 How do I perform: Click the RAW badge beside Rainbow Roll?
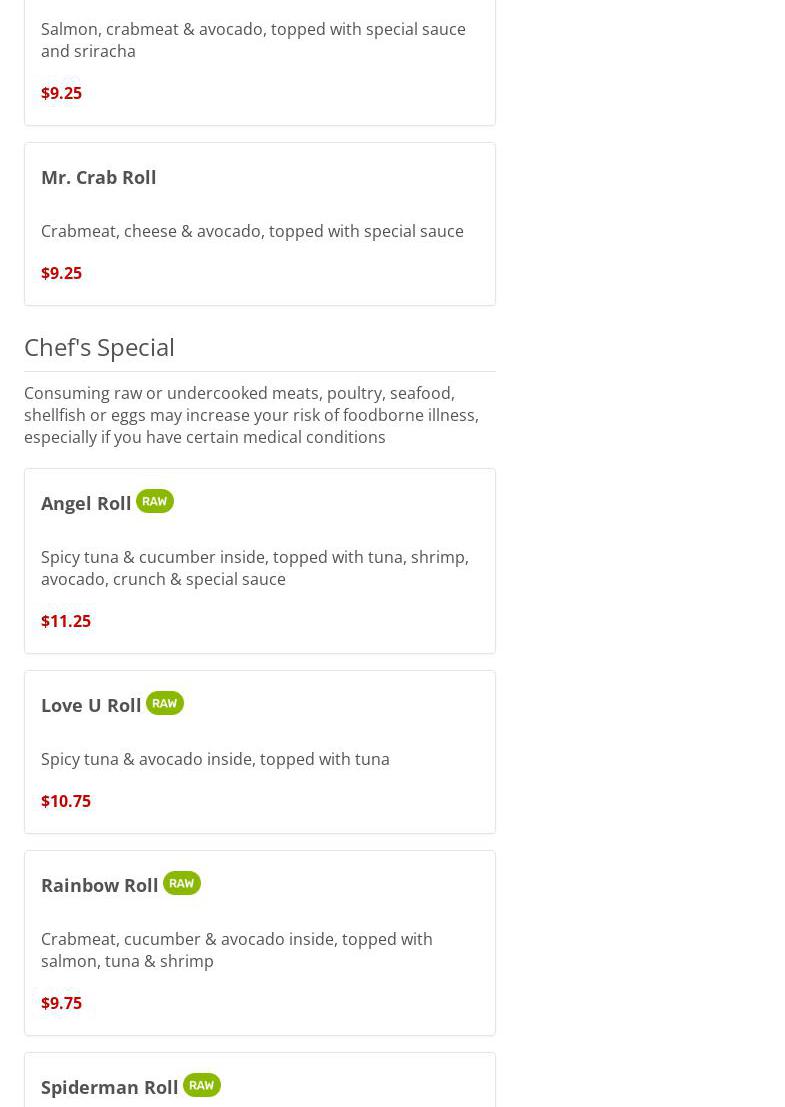click(x=181, y=883)
